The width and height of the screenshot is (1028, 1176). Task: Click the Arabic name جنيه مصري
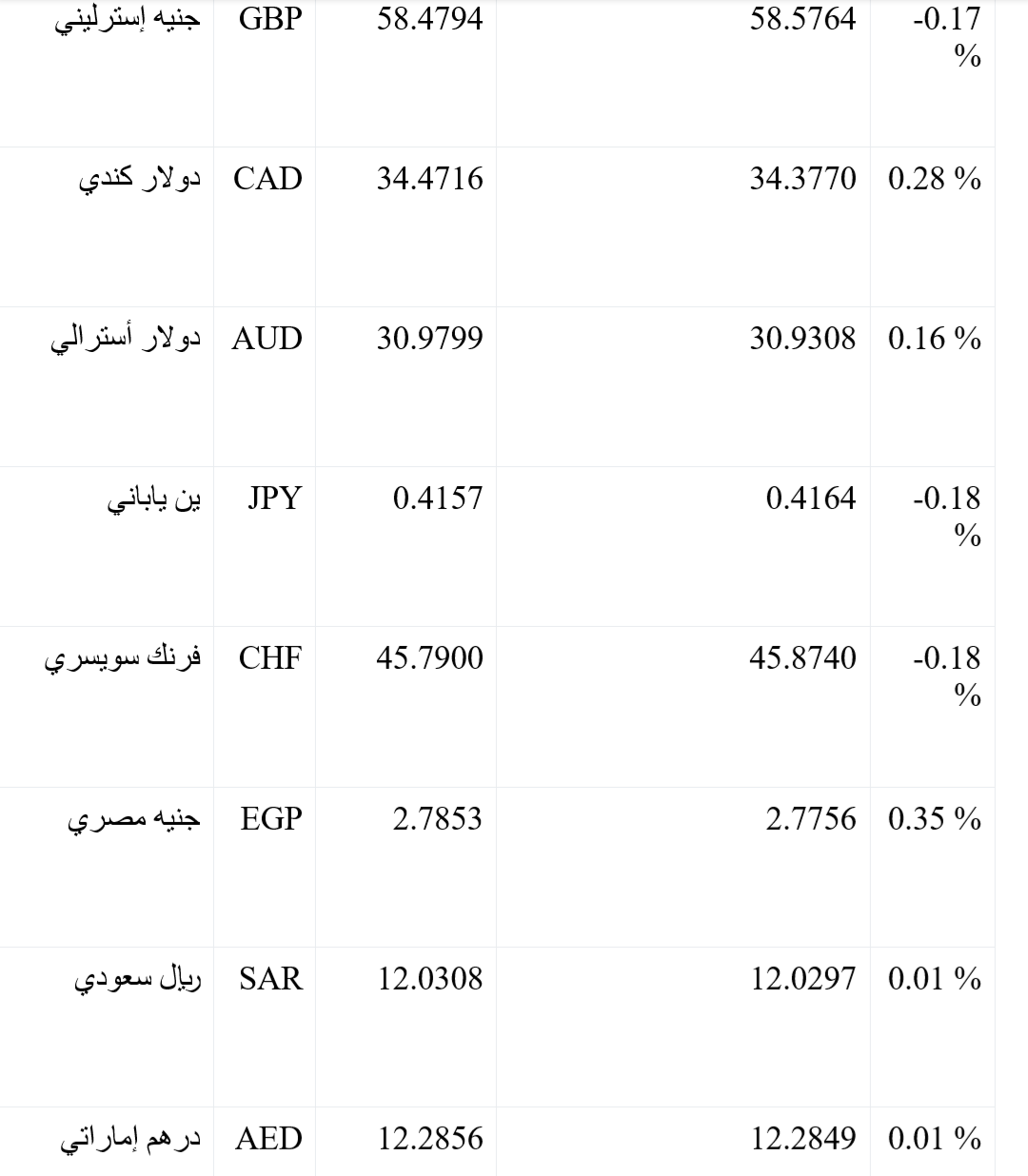click(134, 820)
